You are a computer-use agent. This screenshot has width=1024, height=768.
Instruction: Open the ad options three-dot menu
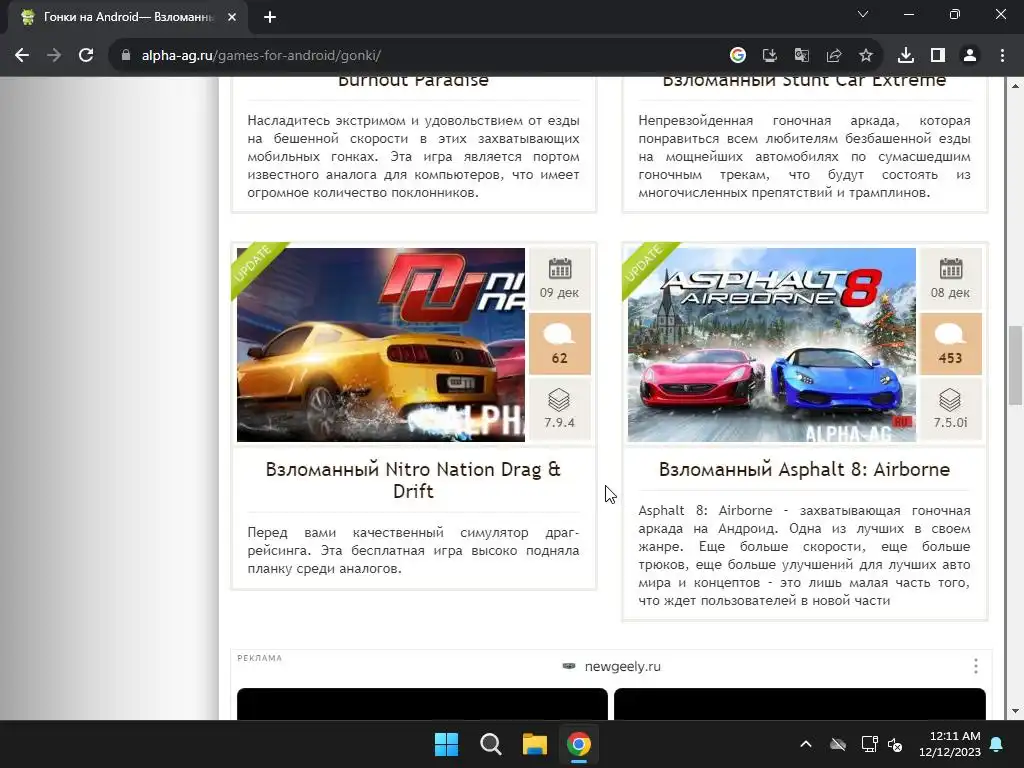pyautogui.click(x=976, y=666)
